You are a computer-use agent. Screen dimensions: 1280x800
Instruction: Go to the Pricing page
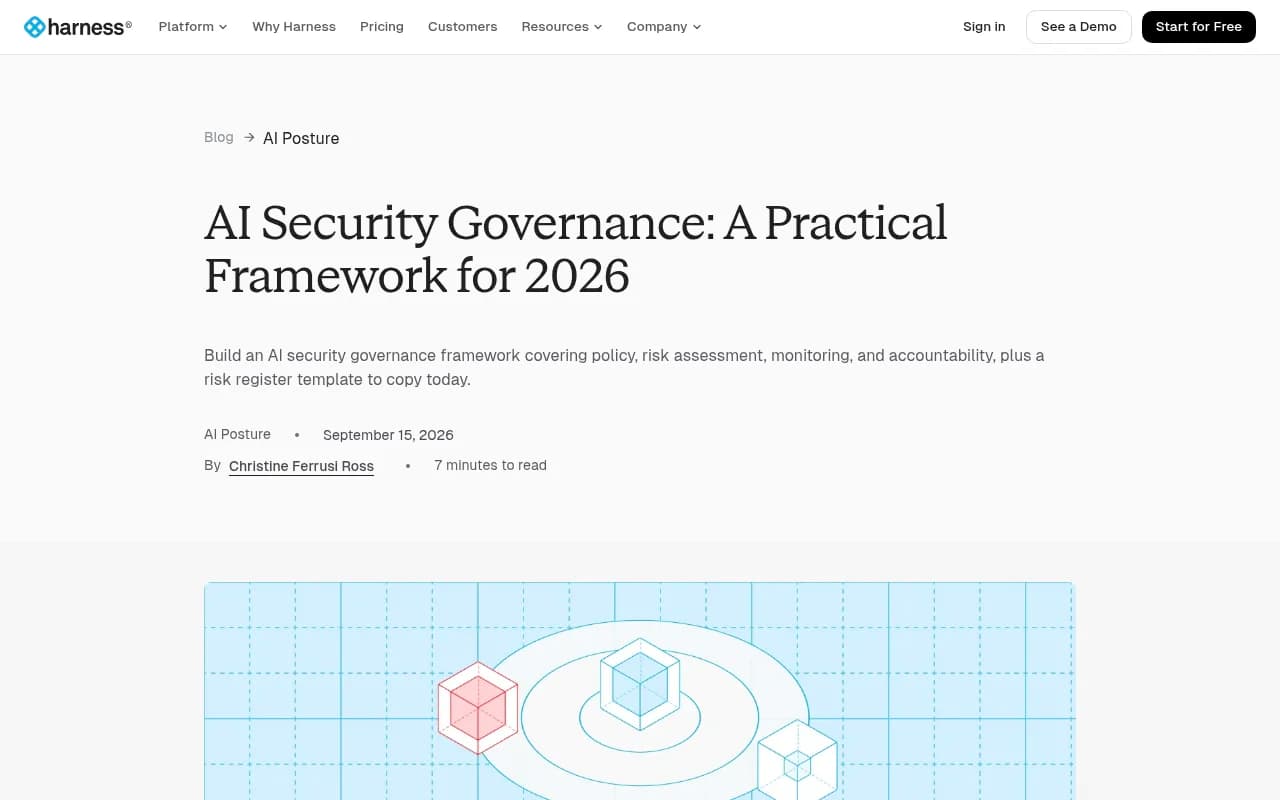(382, 27)
